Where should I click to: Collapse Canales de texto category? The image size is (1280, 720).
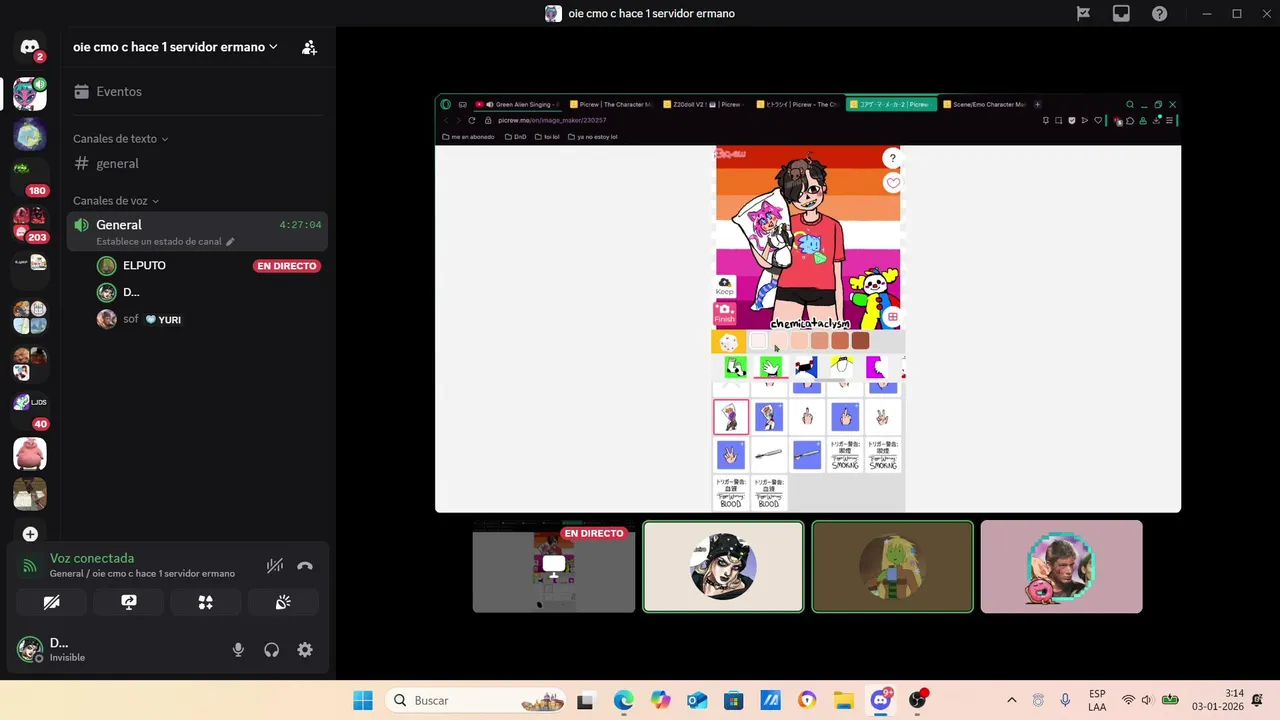pyautogui.click(x=120, y=139)
